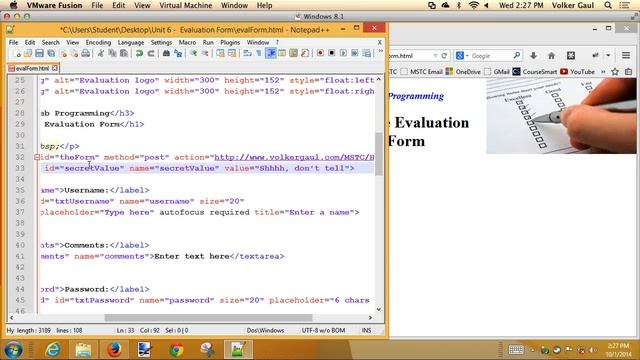The height and width of the screenshot is (360, 640).
Task: Click the Reload button in Firefox
Action: (444, 56)
